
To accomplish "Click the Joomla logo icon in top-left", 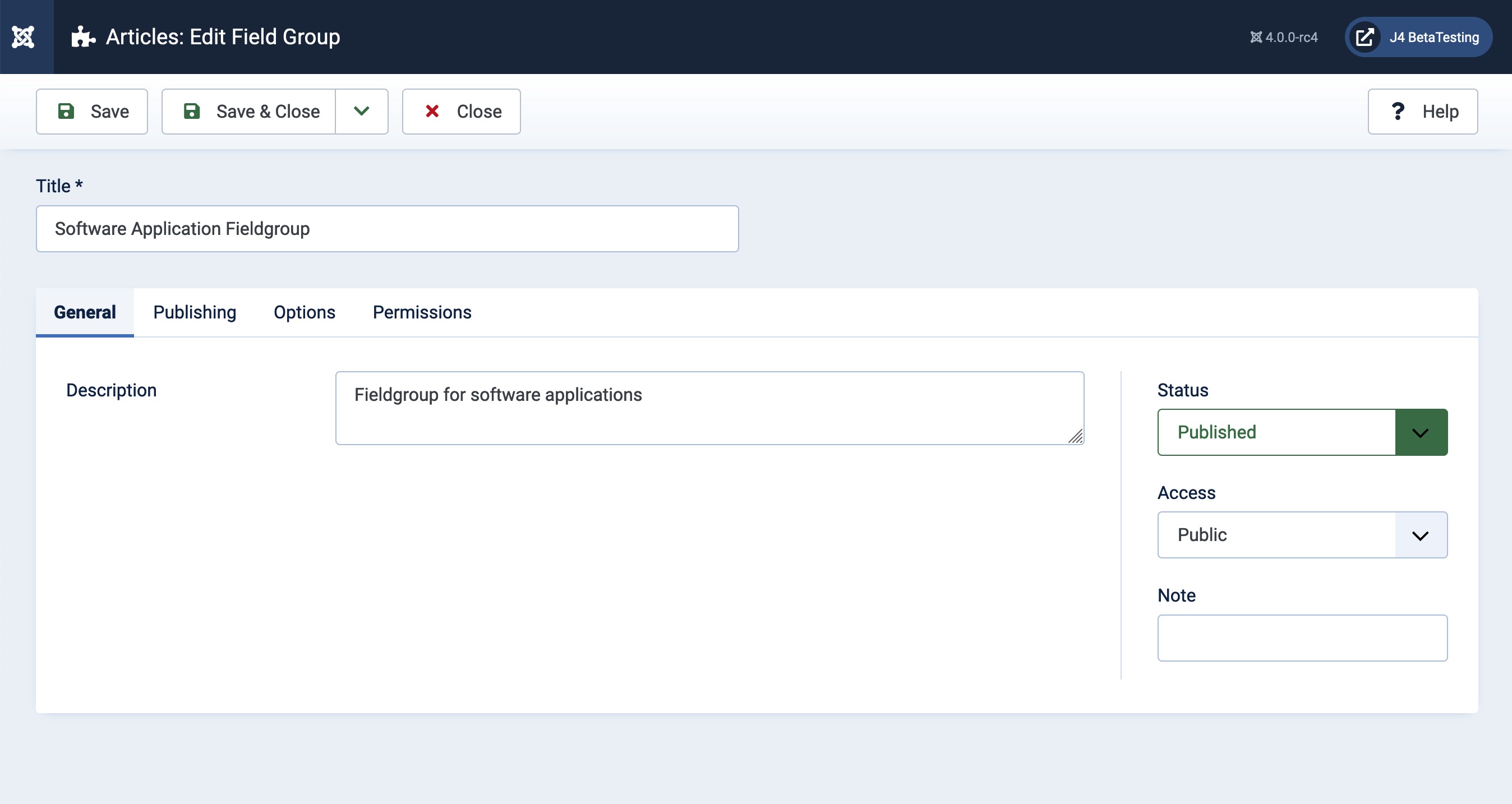I will 24,37.
